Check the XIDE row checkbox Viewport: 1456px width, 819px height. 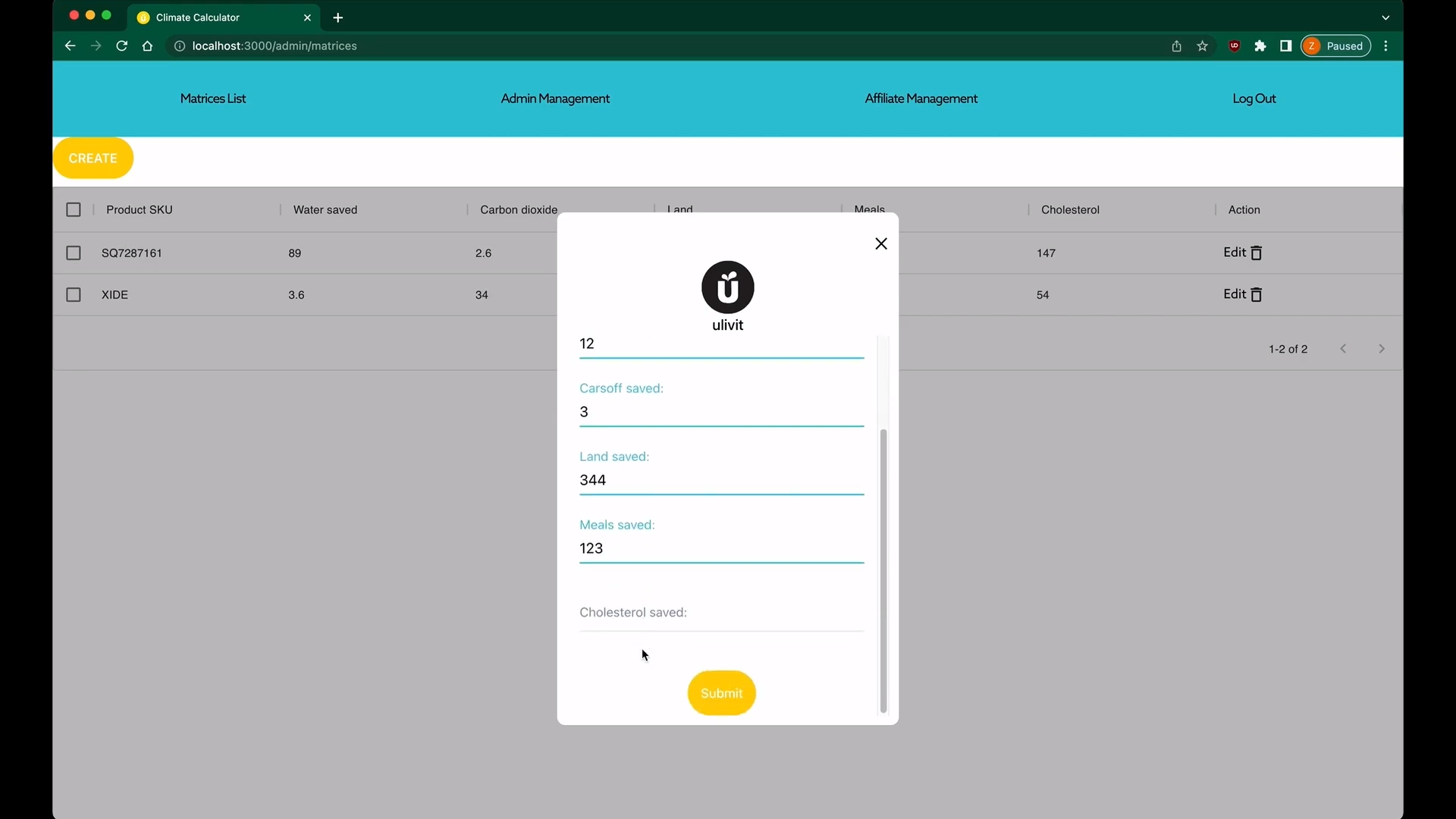tap(74, 295)
